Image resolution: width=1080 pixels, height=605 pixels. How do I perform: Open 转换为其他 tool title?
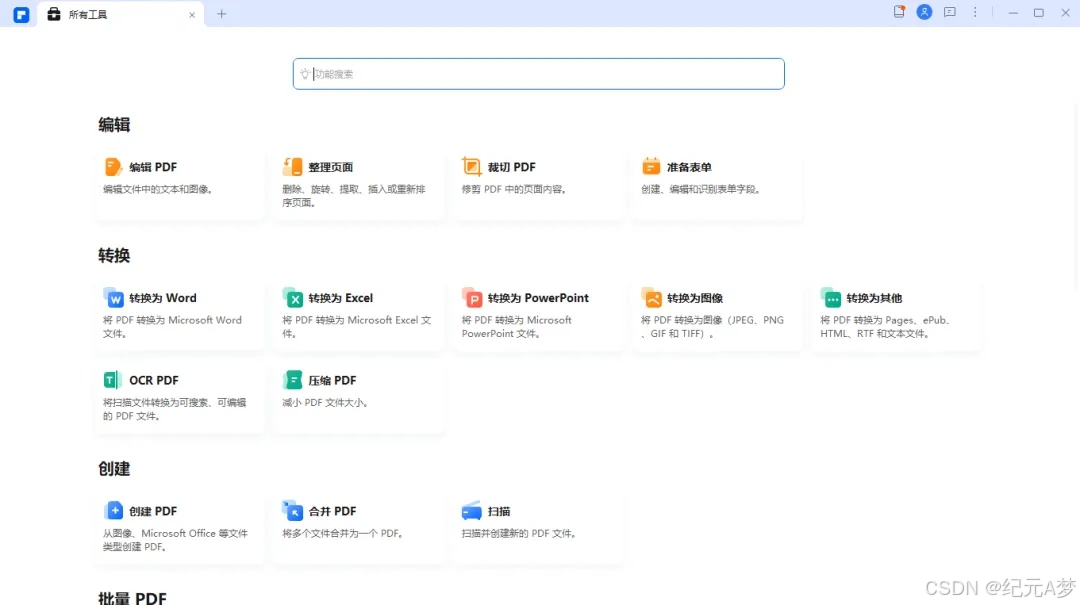pos(874,298)
